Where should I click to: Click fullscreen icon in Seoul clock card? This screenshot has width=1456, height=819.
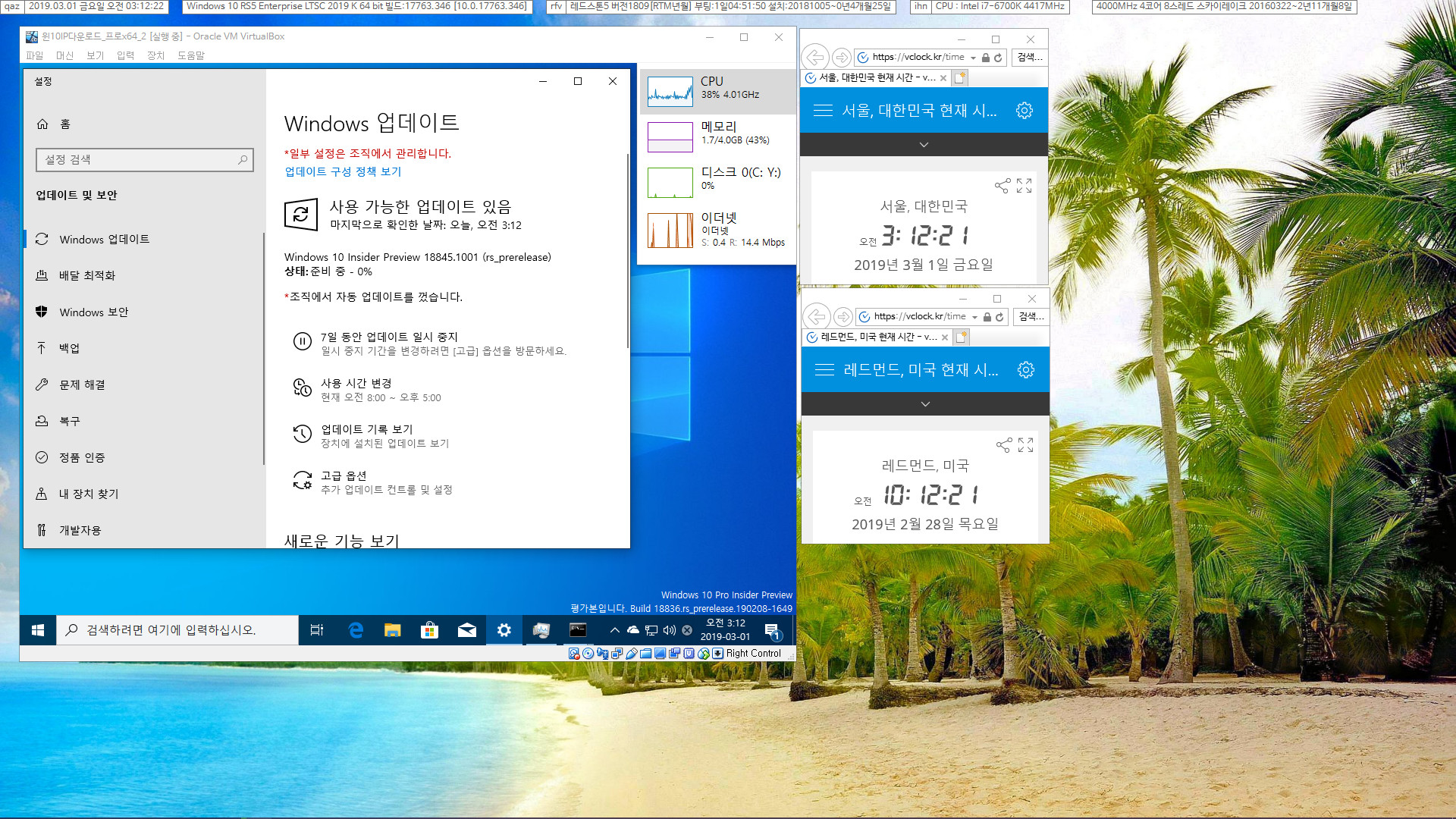pos(1025,186)
